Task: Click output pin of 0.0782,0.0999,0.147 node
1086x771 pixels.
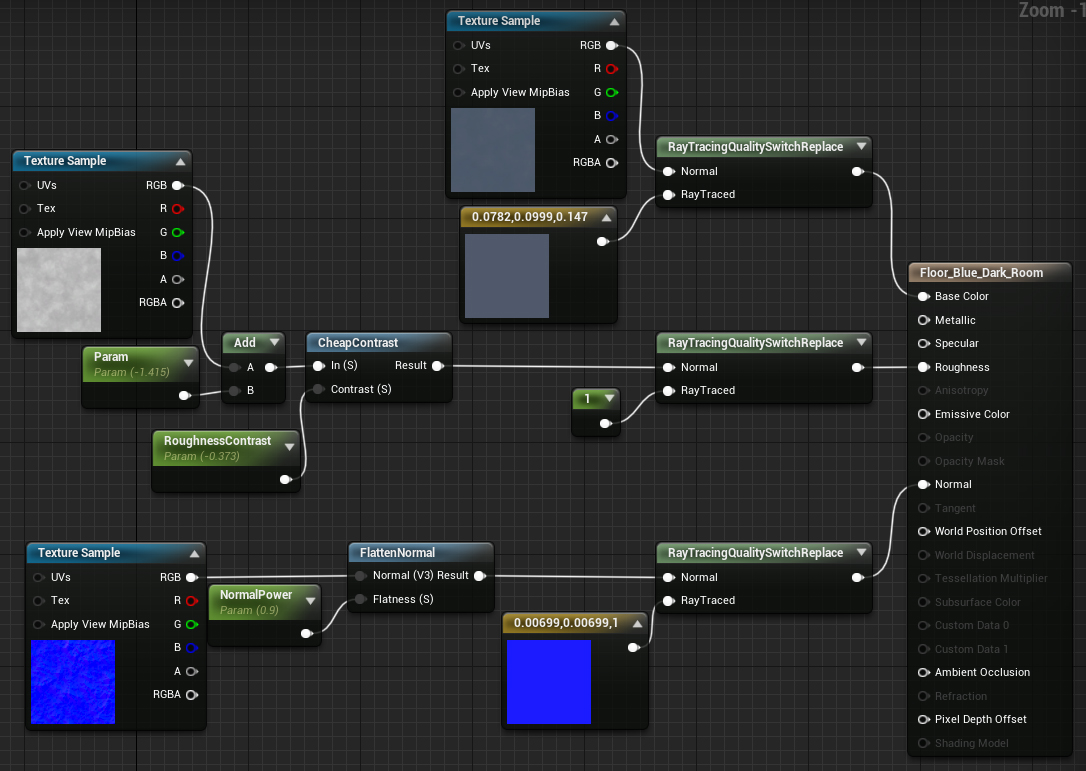Action: (x=603, y=241)
